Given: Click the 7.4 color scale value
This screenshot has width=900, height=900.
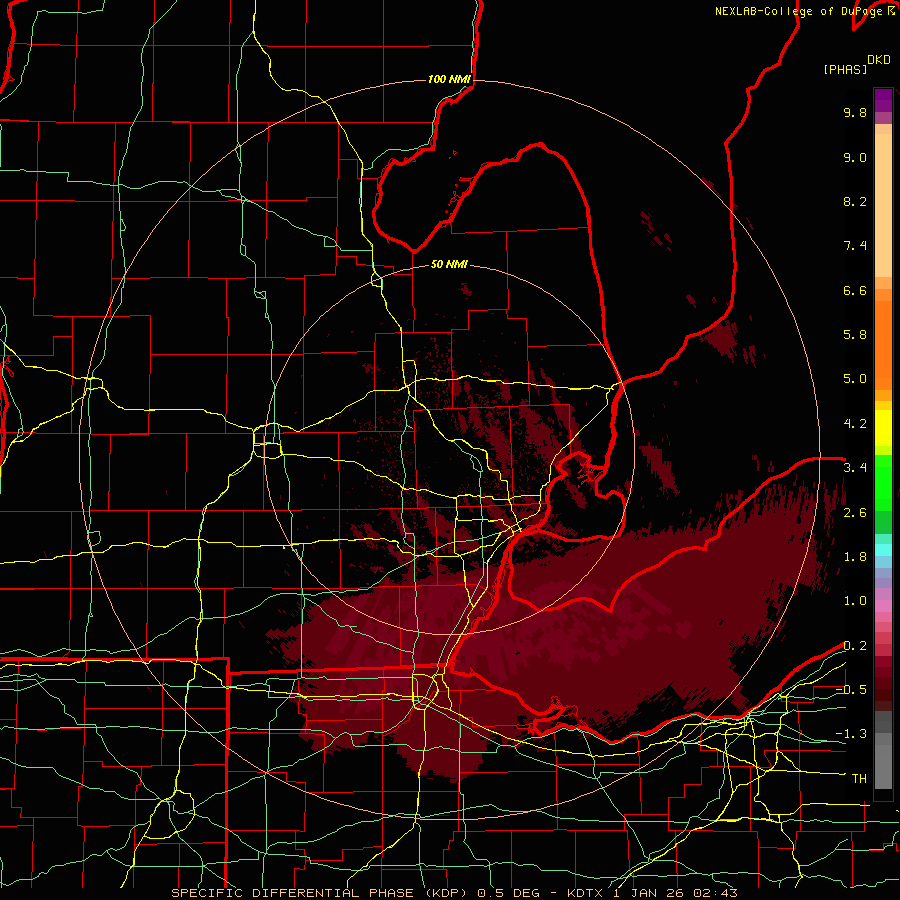Looking at the screenshot, I should coord(855,246).
